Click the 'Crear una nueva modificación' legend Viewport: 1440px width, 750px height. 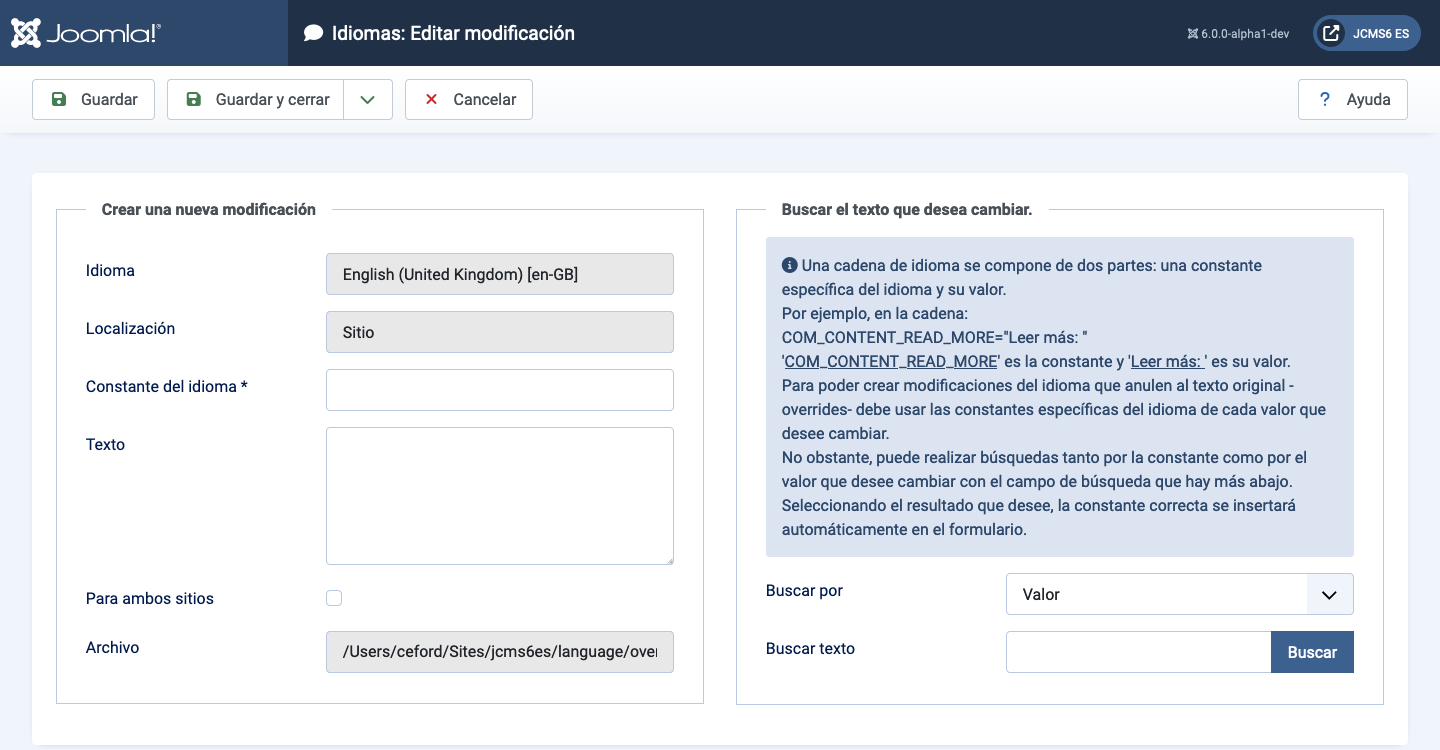[x=209, y=209]
